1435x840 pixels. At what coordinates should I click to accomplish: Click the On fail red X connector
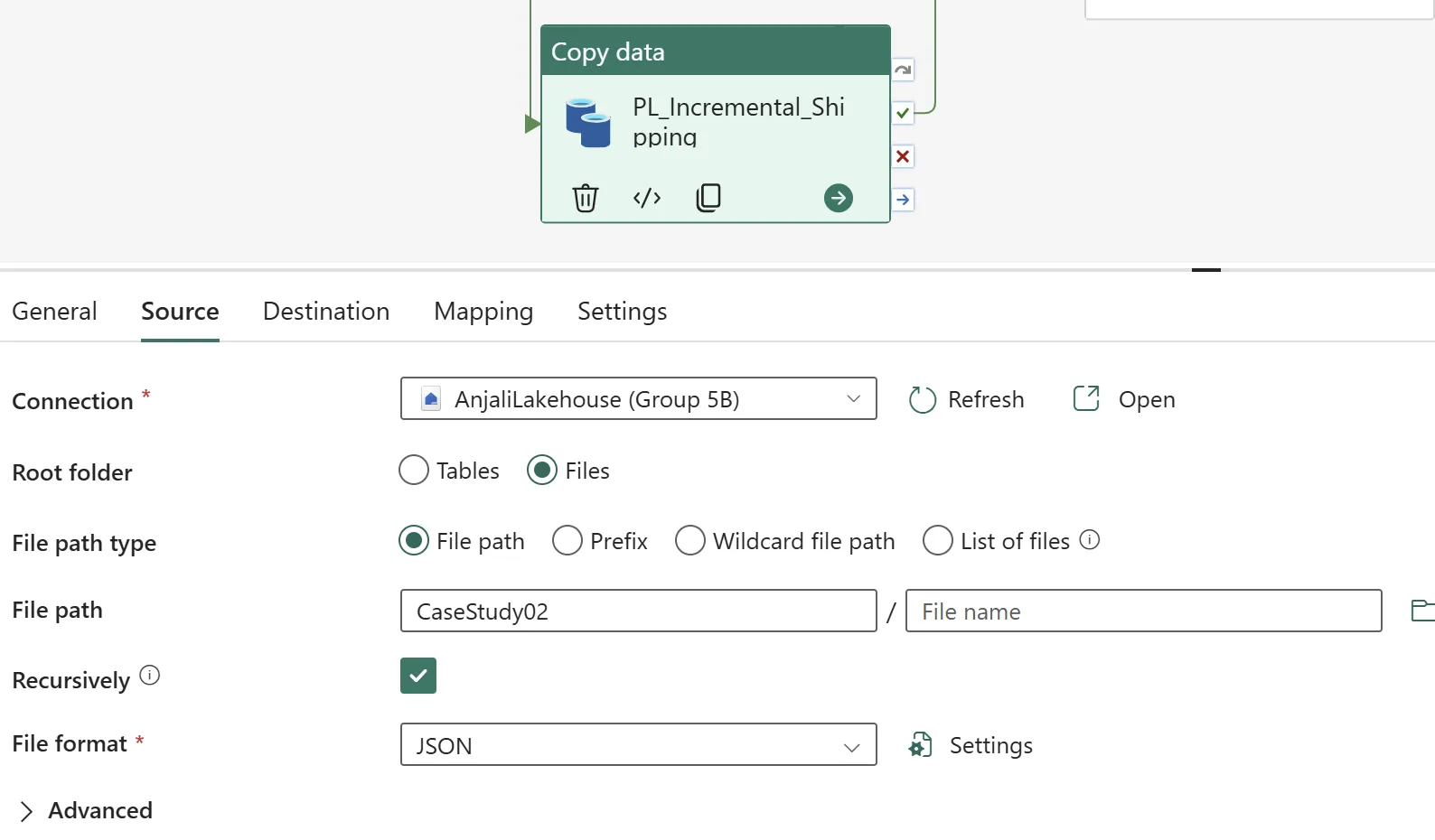point(903,156)
